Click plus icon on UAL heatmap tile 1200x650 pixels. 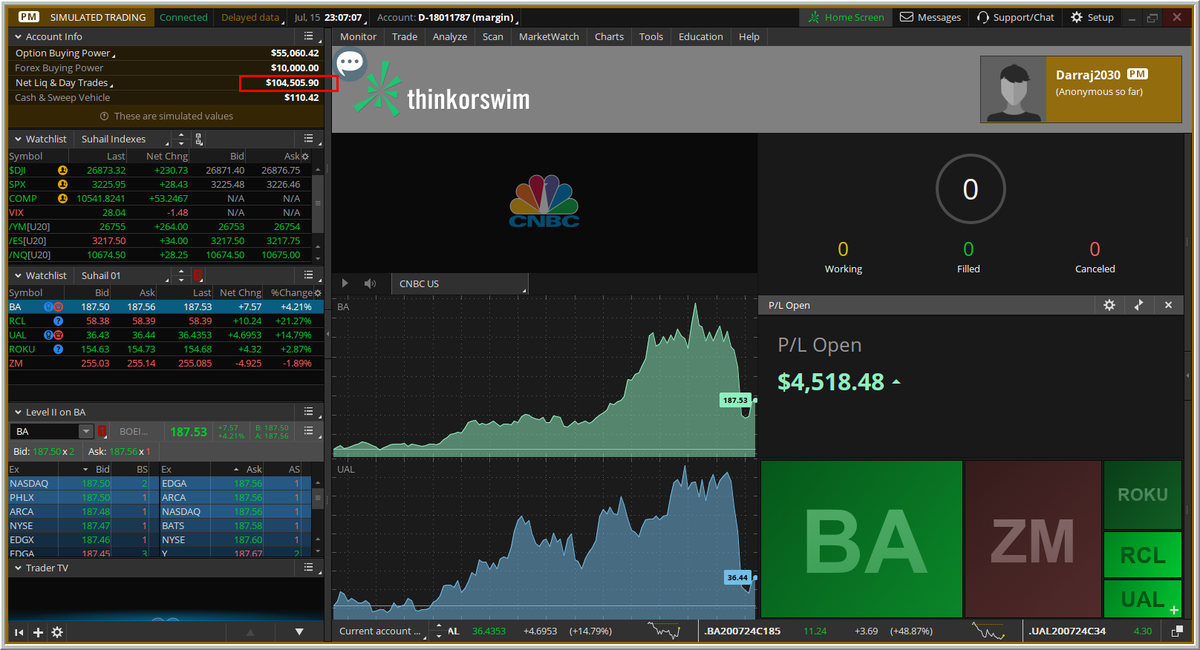tap(1173, 608)
